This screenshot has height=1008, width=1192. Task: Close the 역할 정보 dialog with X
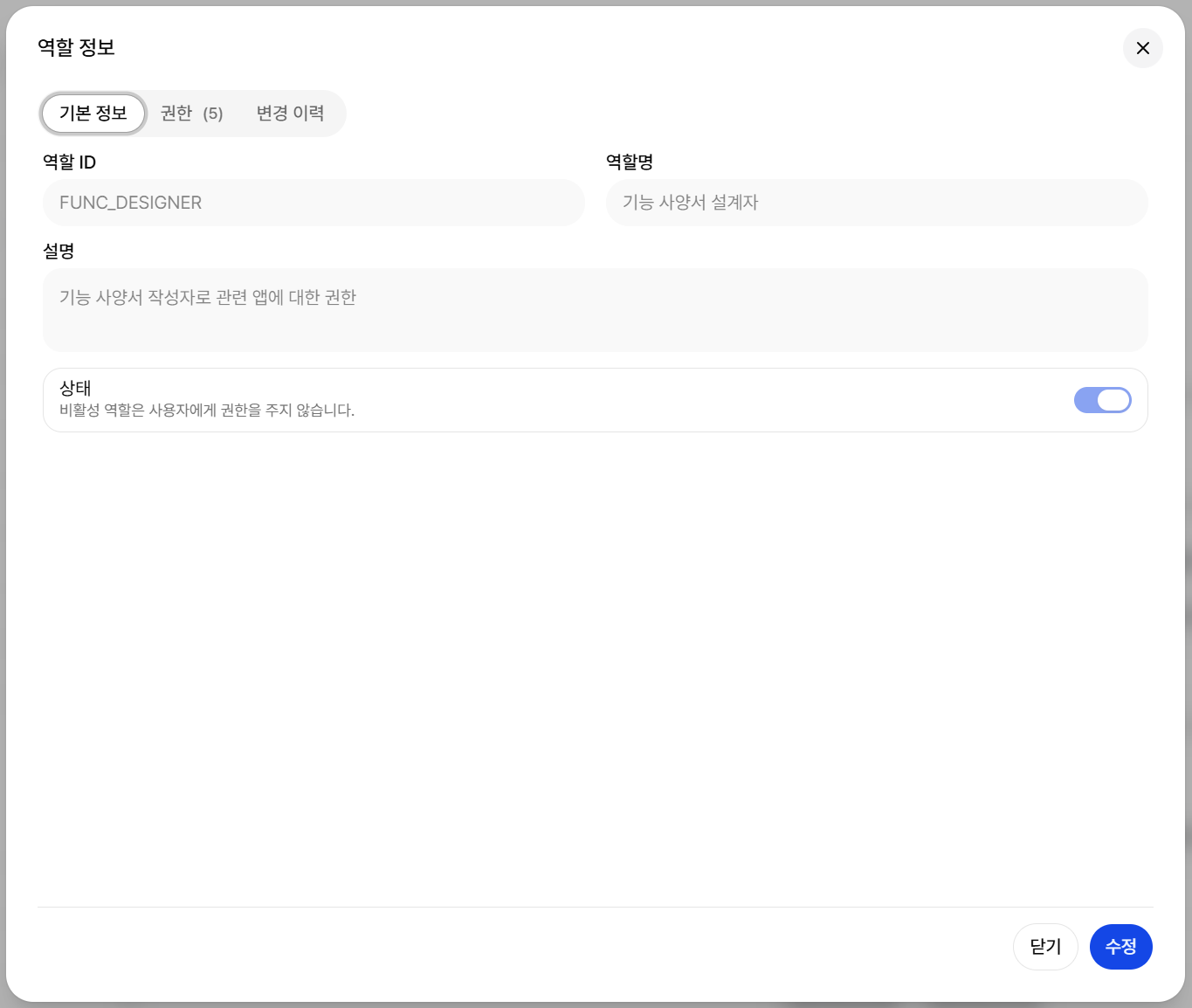coord(1142,48)
